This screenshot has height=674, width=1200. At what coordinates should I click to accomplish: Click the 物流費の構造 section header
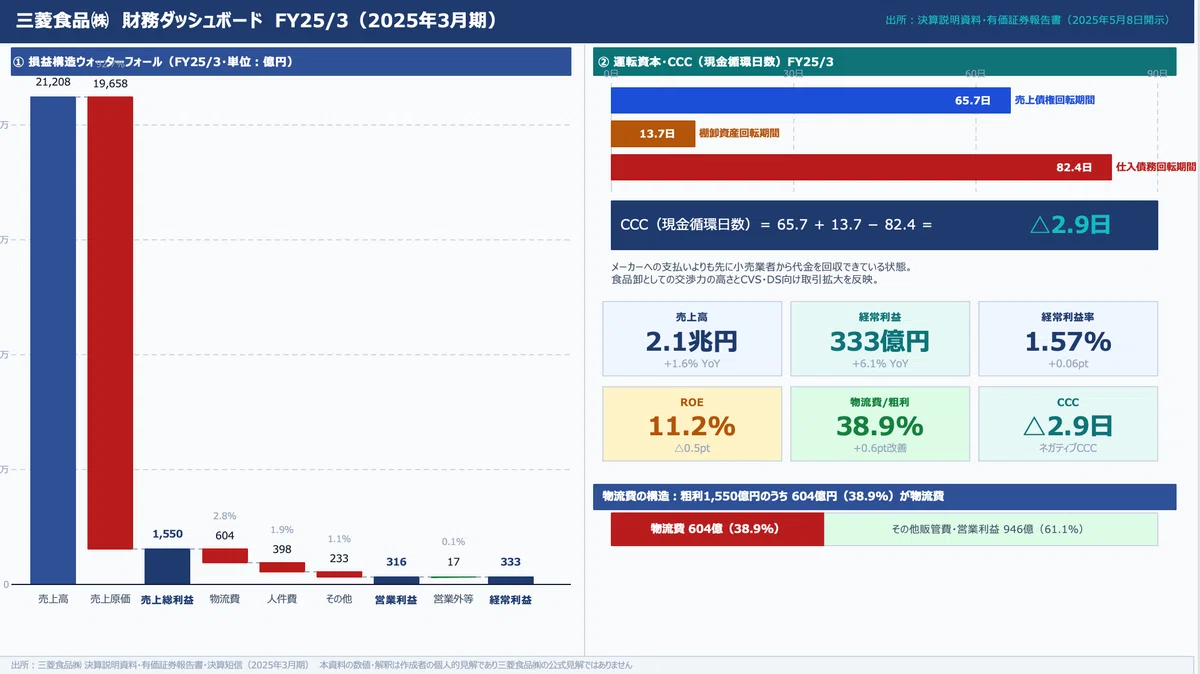(x=884, y=496)
